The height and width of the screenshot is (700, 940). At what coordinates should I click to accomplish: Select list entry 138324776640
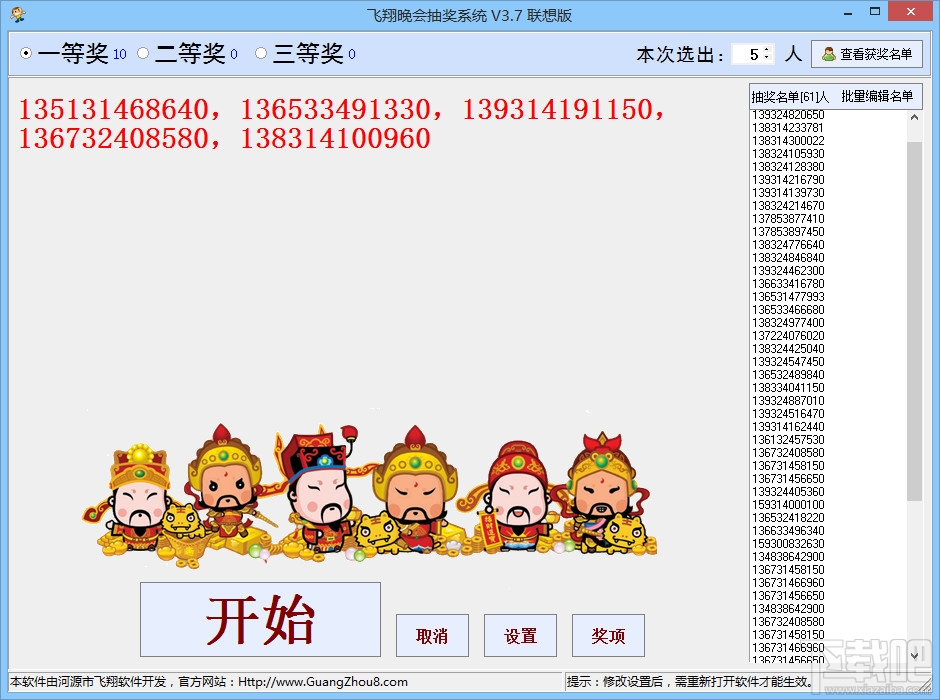[788, 245]
